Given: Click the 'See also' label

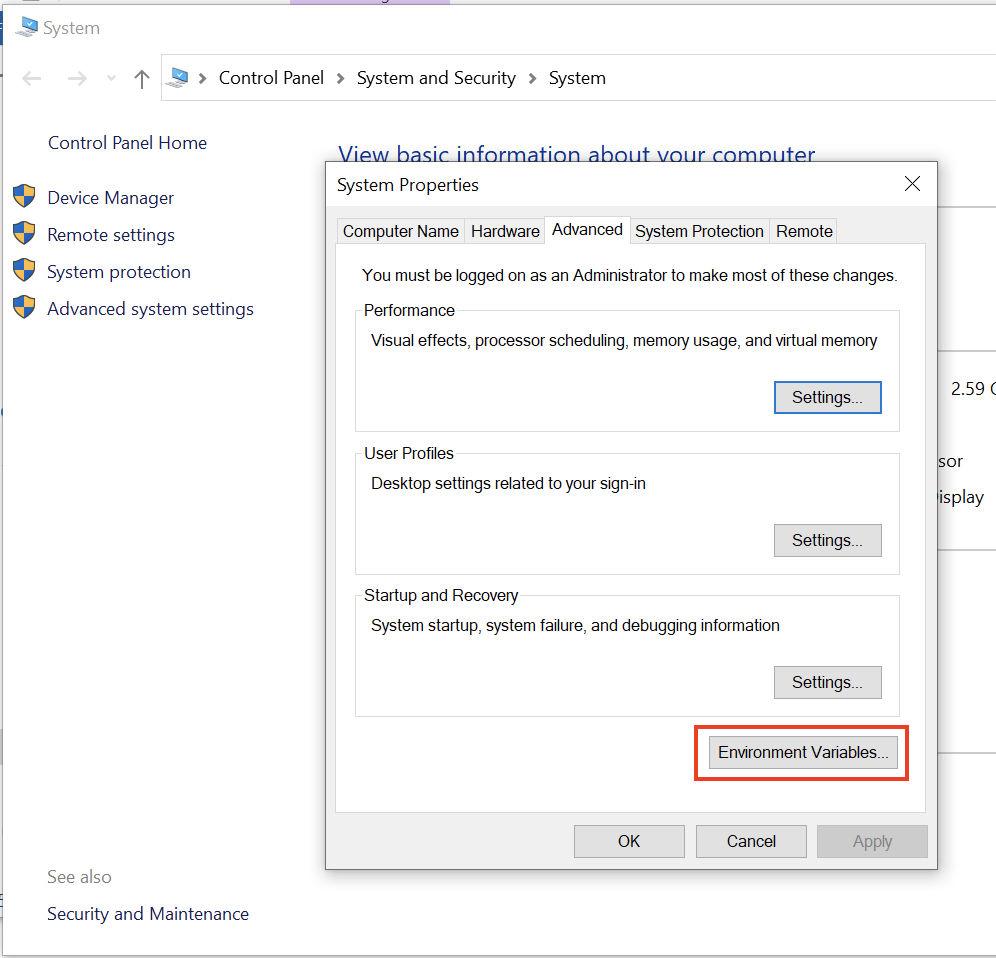Looking at the screenshot, I should [79, 877].
